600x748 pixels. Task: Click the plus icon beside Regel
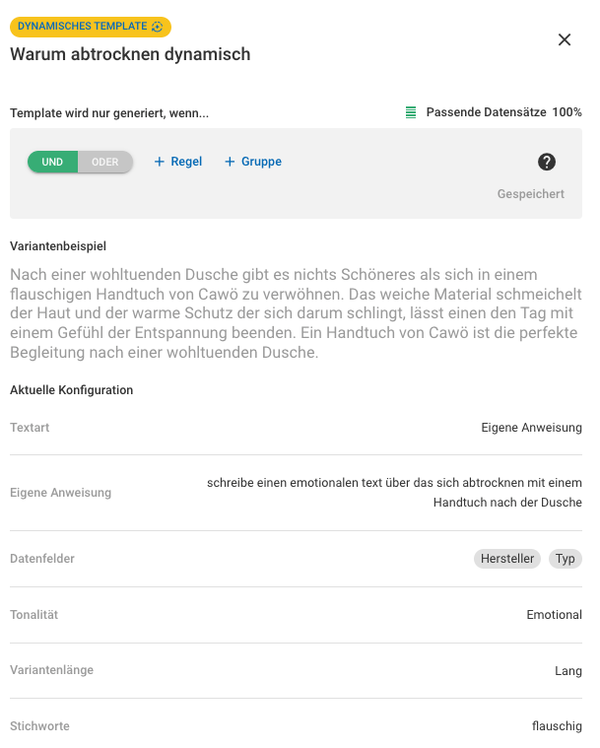[x=159, y=162]
